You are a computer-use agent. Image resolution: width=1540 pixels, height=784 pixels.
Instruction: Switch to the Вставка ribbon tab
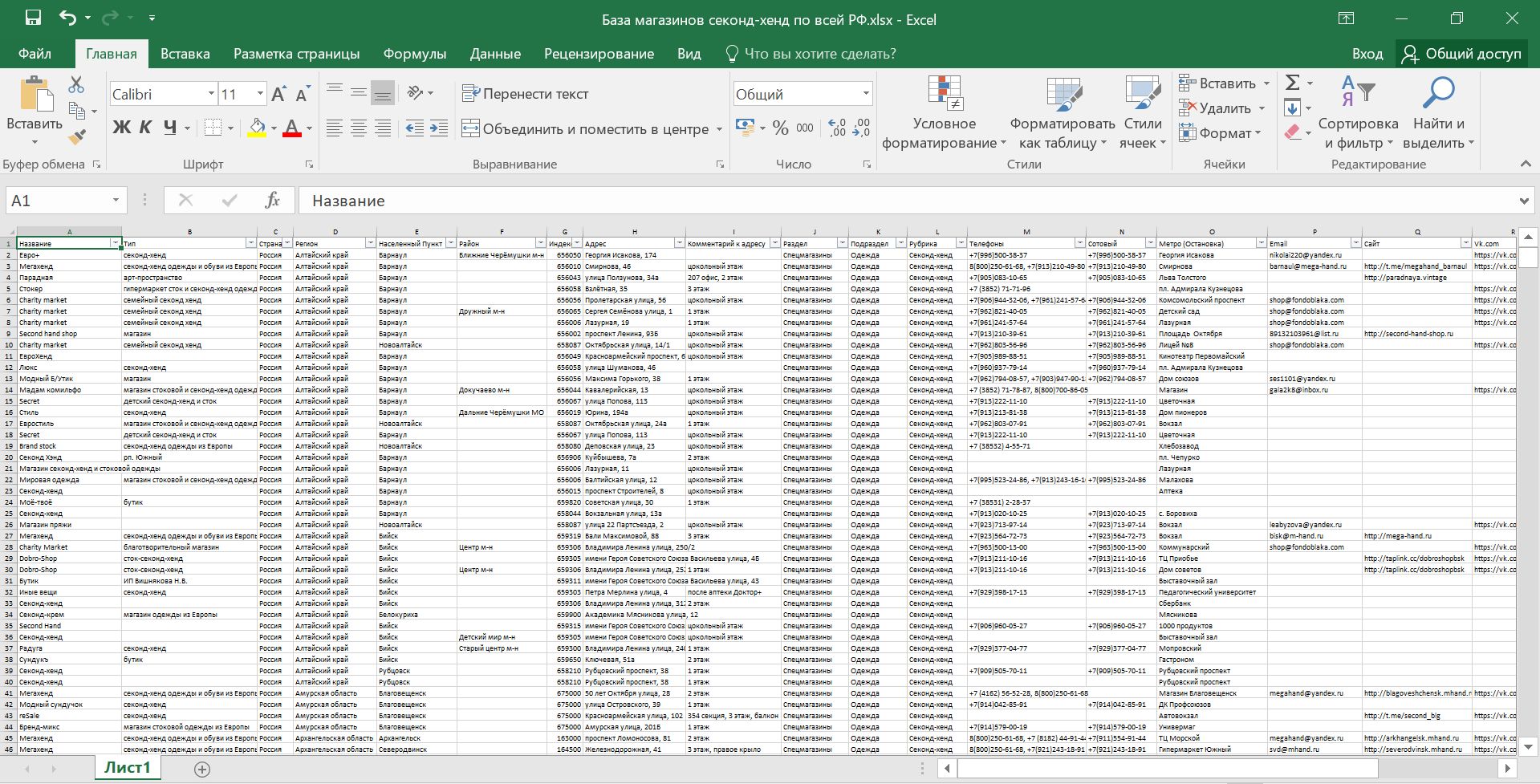pyautogui.click(x=185, y=54)
